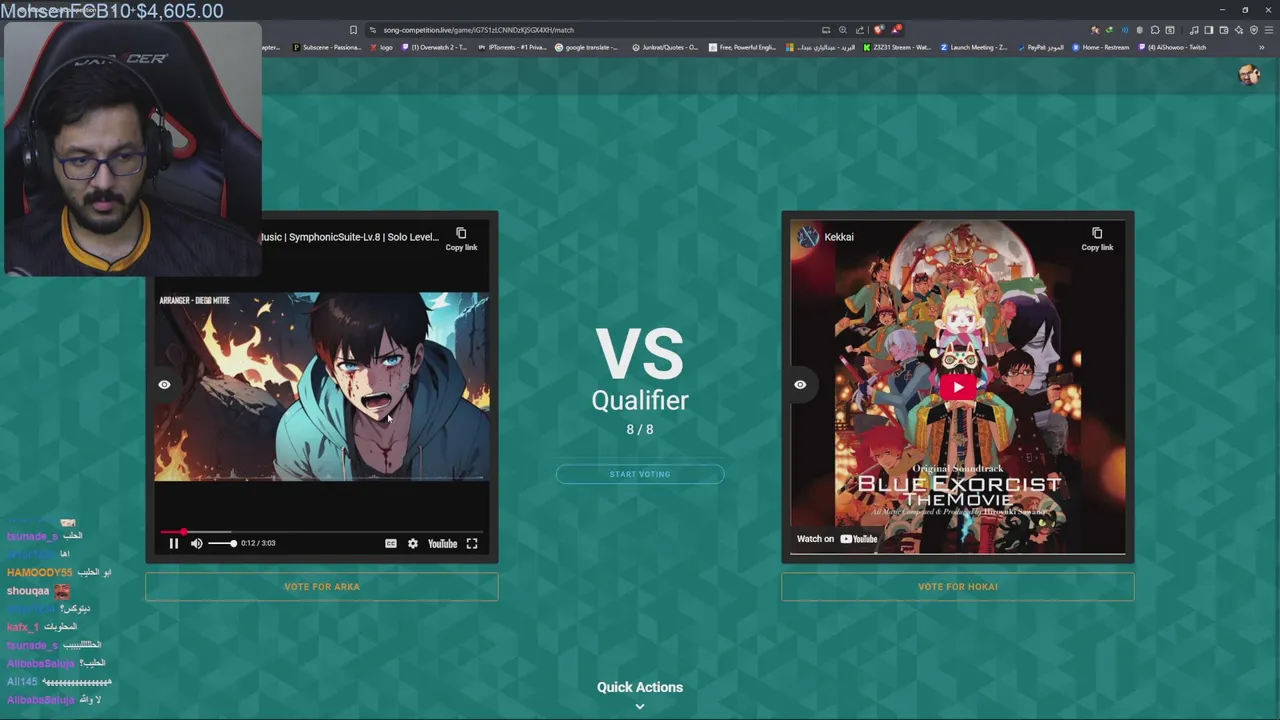The image size is (1280, 720).
Task: Open Brave Rewards triangle icon
Action: [x=896, y=30]
